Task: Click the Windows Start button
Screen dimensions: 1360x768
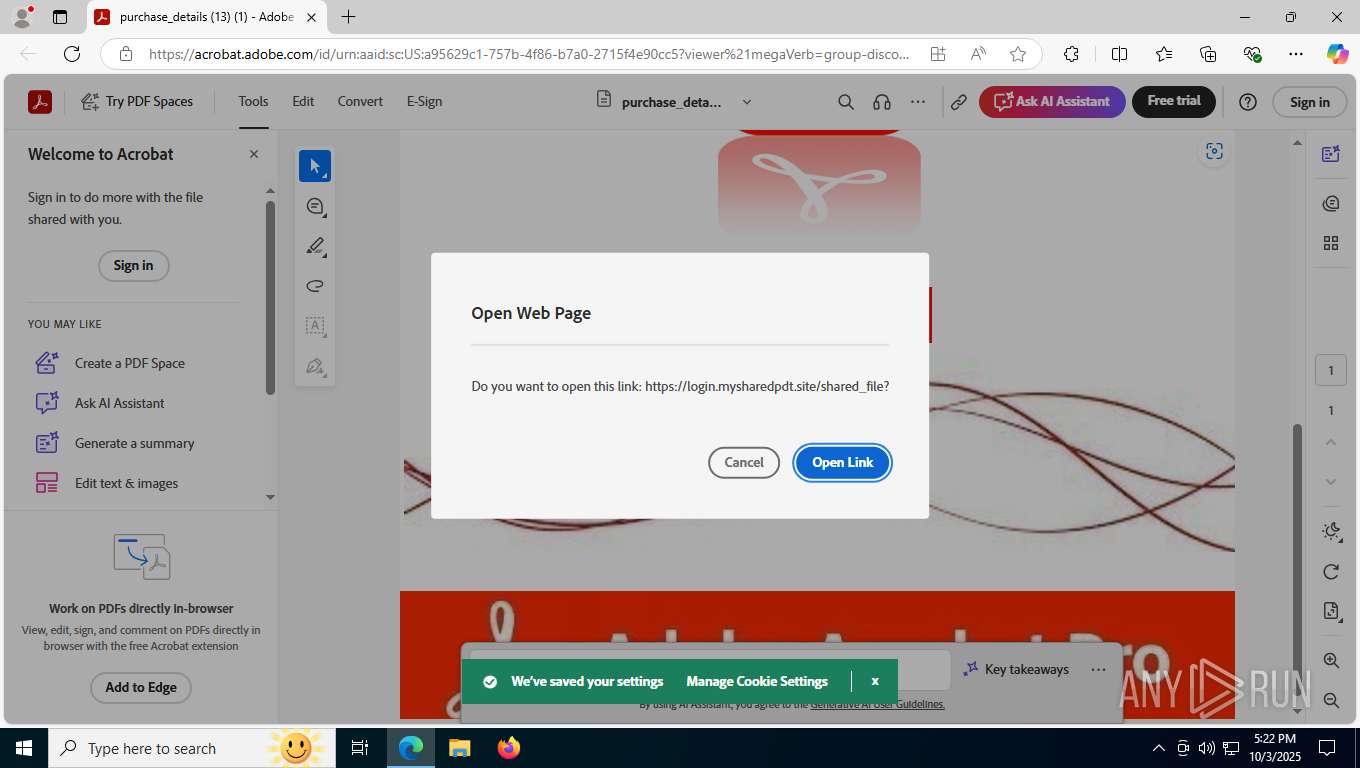Action: pyautogui.click(x=23, y=748)
